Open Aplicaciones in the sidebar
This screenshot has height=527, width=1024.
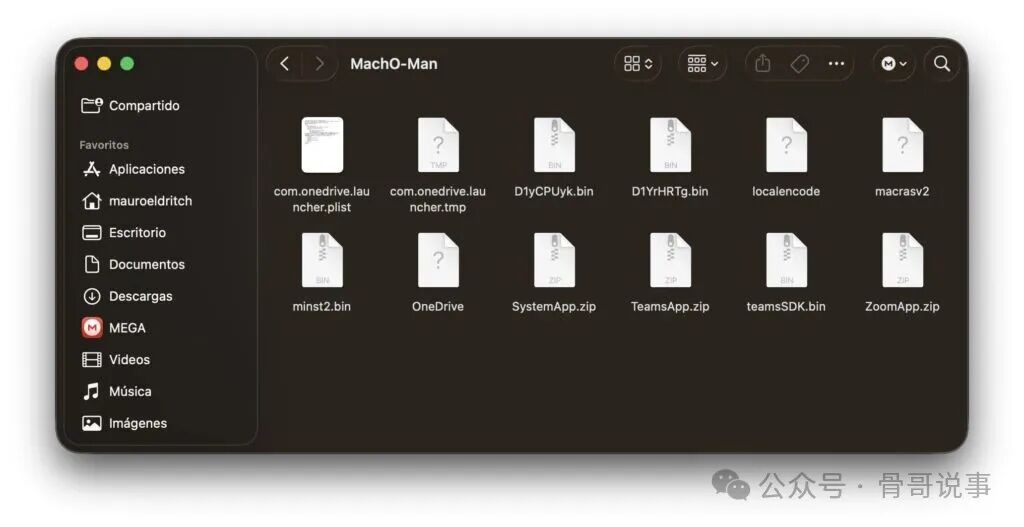point(134,169)
